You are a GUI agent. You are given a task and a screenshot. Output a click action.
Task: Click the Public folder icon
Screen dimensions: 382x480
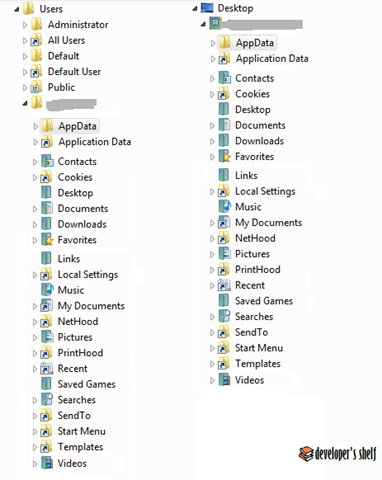click(36, 87)
